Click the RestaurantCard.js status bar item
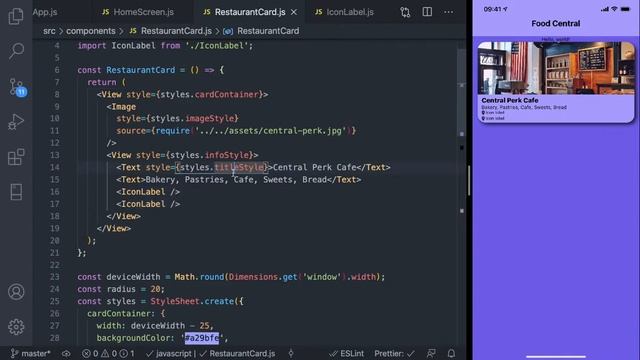The height and width of the screenshot is (360, 640). [x=238, y=353]
